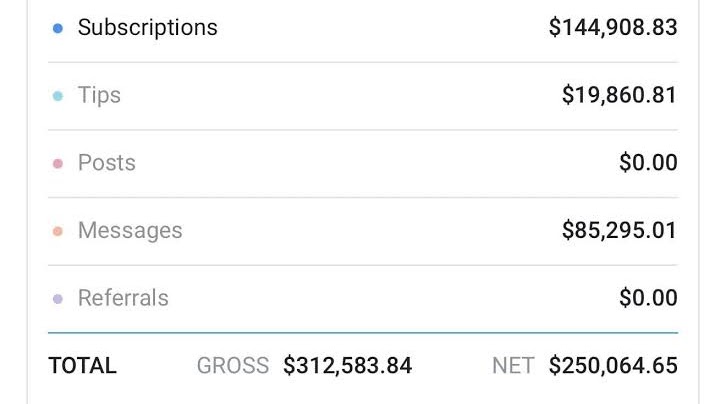This screenshot has height=404, width=726.
Task: Click the Posts $0.00 amount
Action: tap(648, 162)
